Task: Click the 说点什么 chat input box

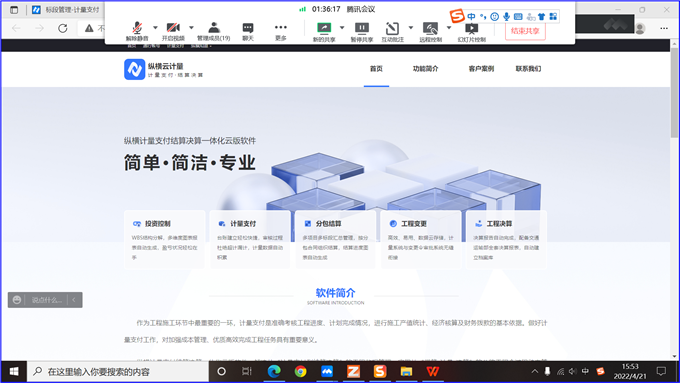Action: [47, 300]
